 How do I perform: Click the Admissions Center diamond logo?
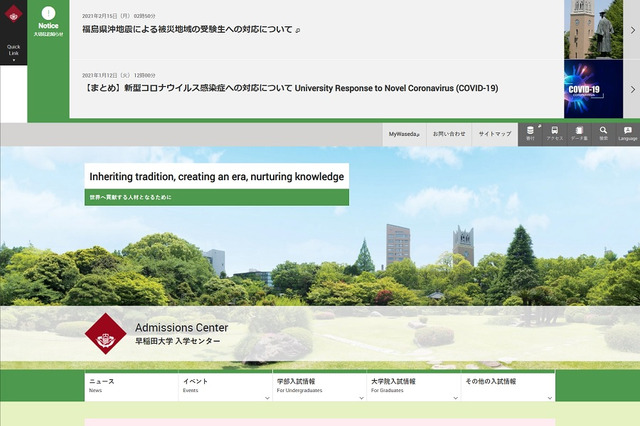[x=106, y=334]
